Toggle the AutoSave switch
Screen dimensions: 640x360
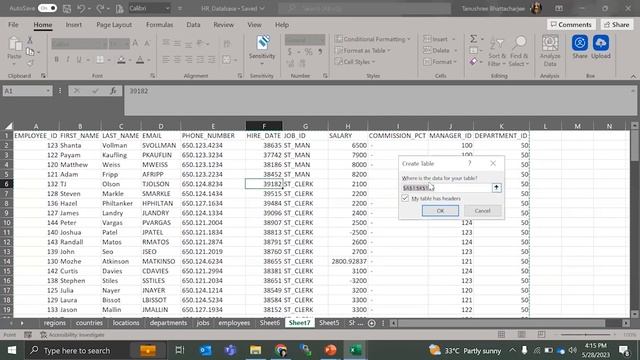click(x=47, y=8)
